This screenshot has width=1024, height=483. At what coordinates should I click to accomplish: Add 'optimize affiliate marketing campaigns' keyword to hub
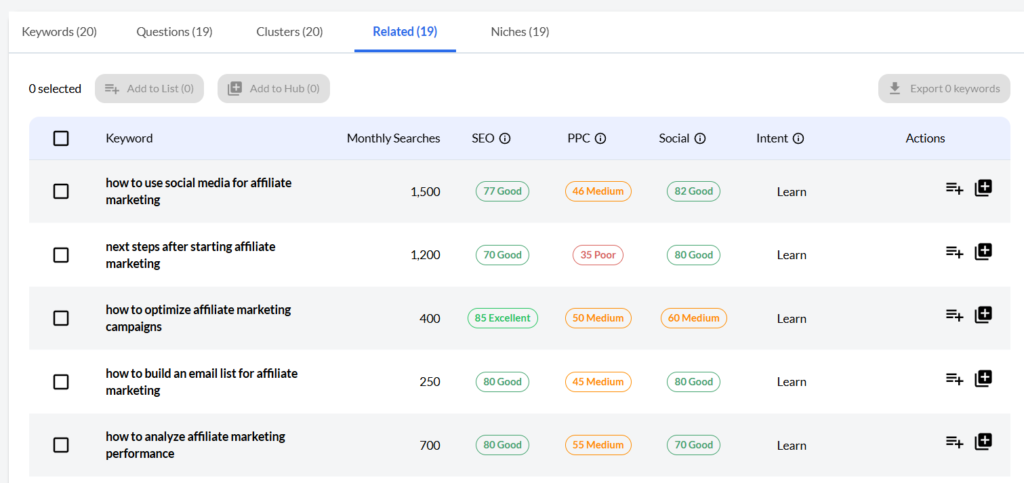click(983, 315)
